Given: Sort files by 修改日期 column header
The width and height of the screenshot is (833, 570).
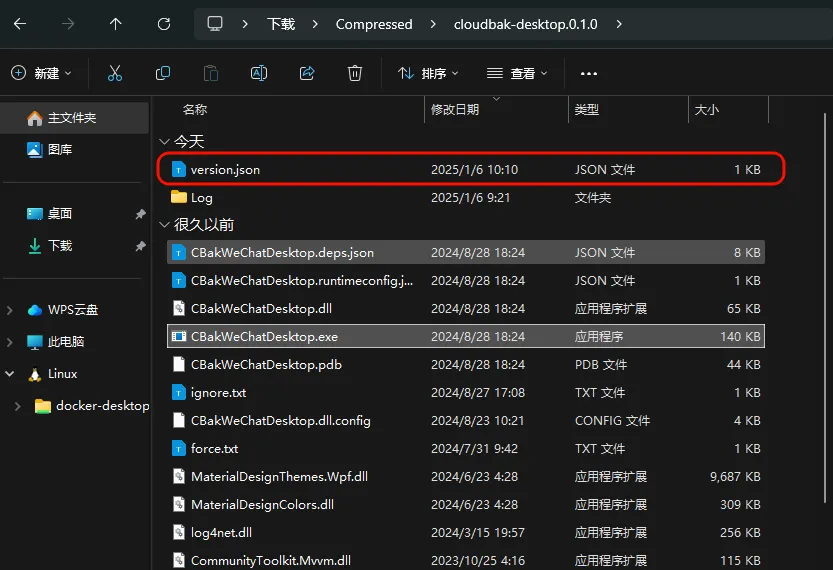Looking at the screenshot, I should click(x=455, y=109).
